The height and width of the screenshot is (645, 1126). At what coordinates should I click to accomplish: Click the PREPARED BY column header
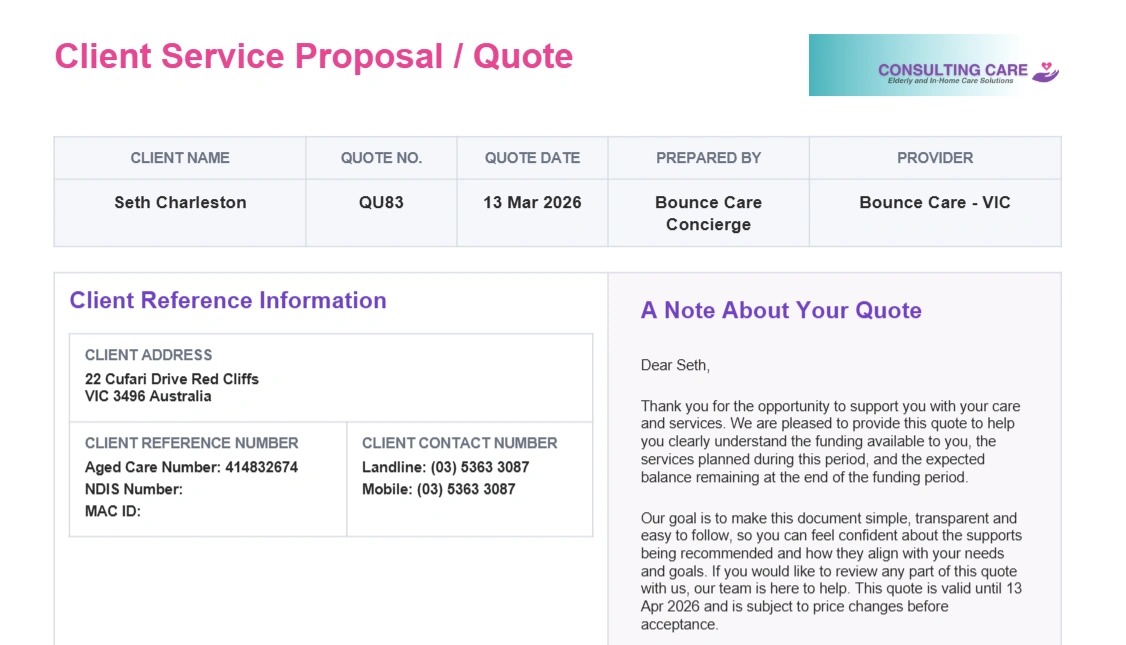pyautogui.click(x=708, y=158)
